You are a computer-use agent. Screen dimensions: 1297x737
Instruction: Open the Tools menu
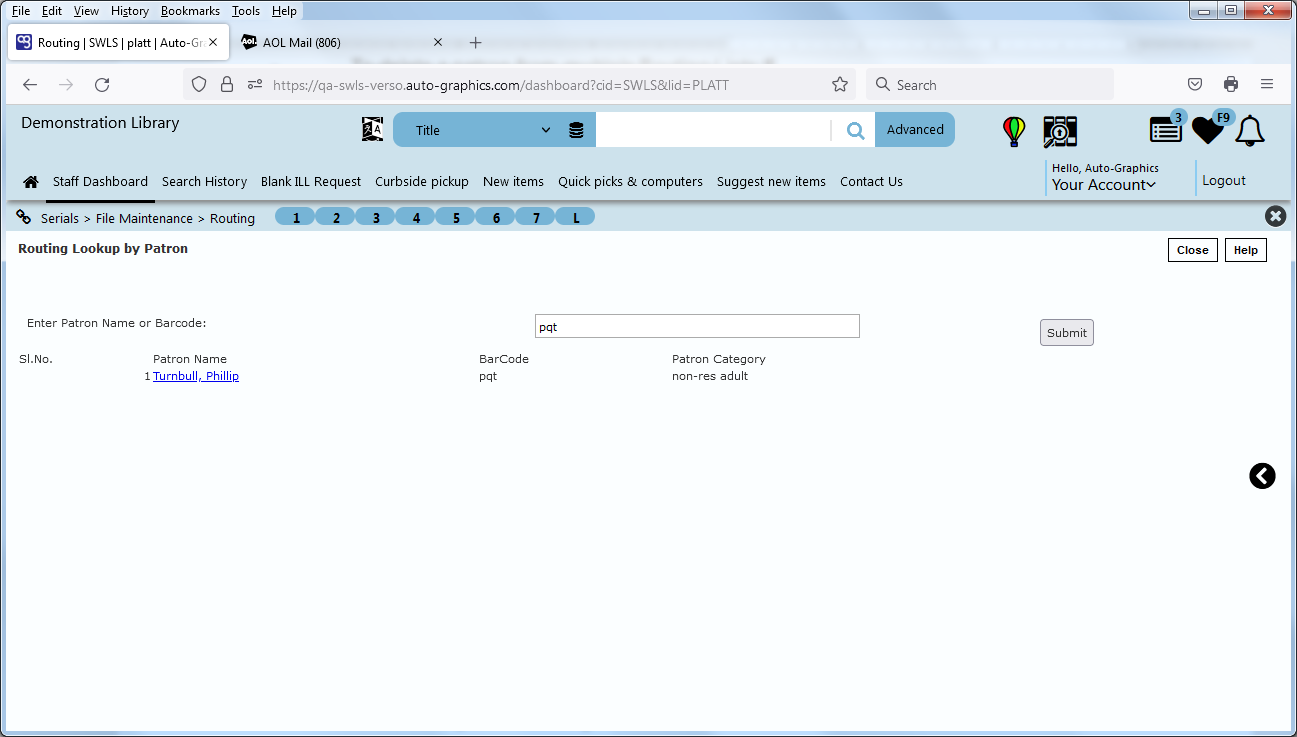pyautogui.click(x=246, y=11)
